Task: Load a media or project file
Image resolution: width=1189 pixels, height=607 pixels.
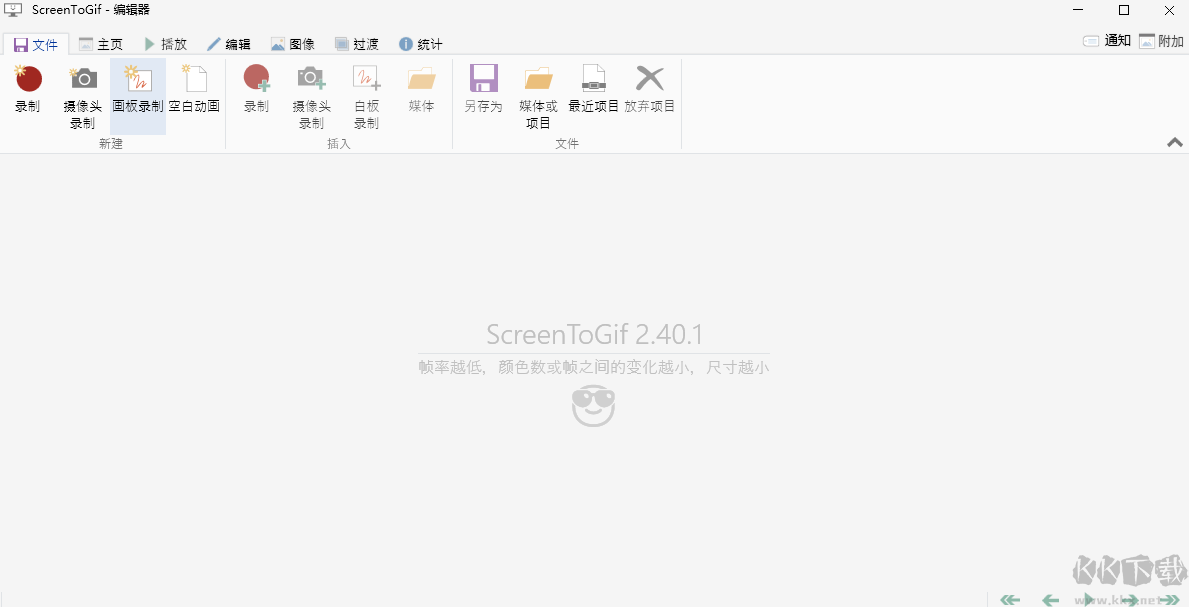Action: point(538,90)
